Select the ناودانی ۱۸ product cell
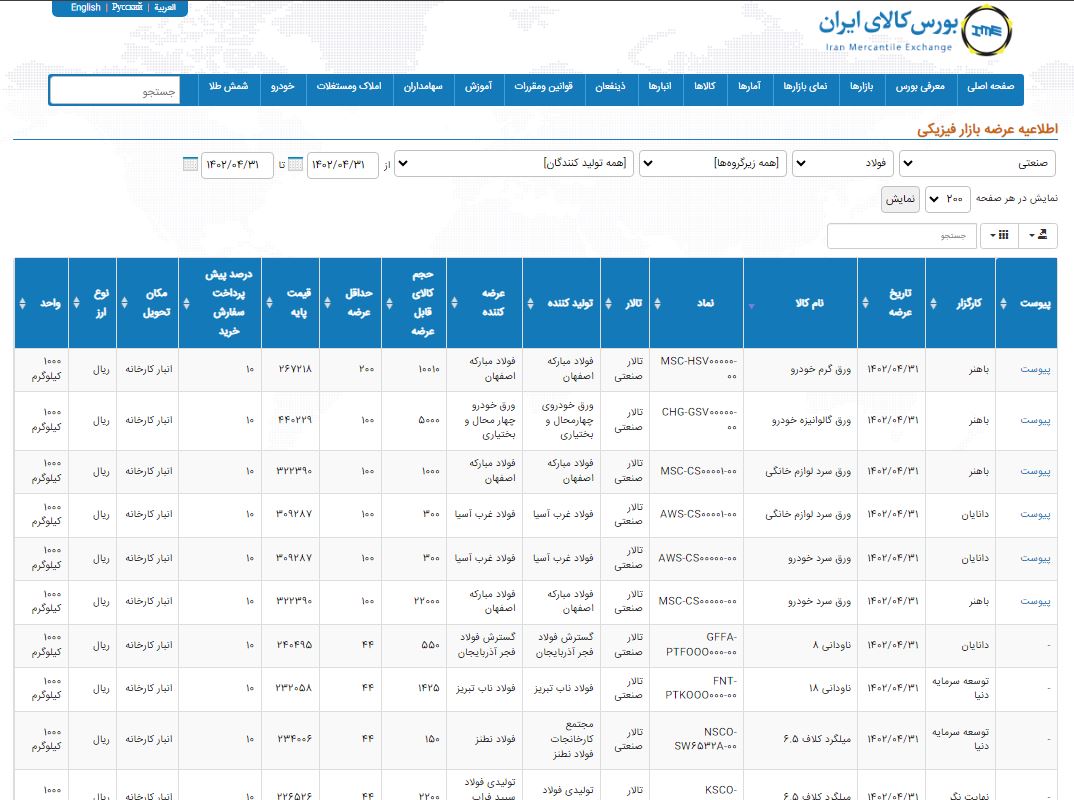This screenshot has width=1074, height=800. [800, 688]
